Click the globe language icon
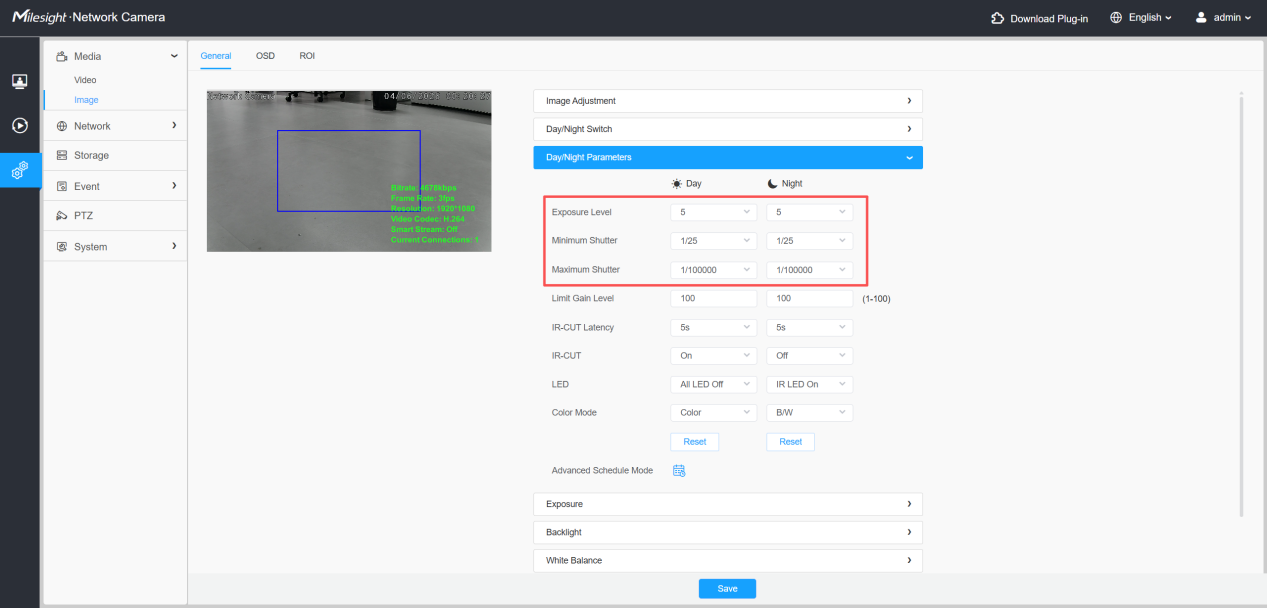Viewport: 1267px width, 608px height. point(1116,18)
